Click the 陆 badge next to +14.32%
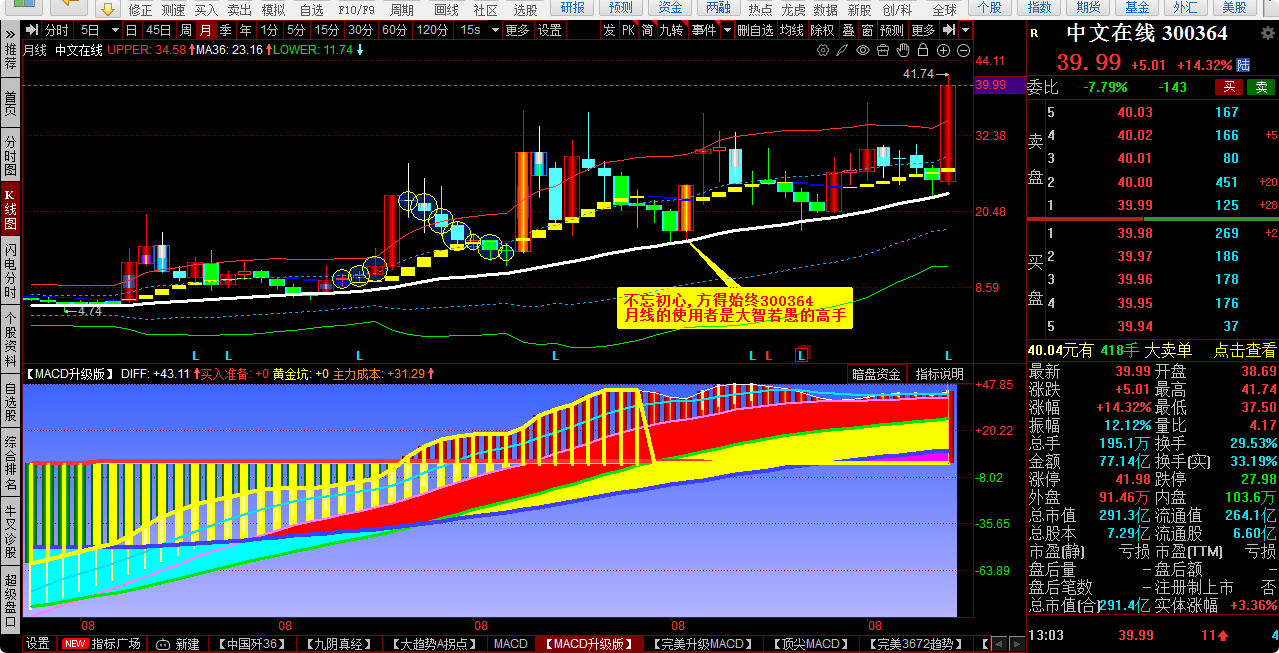1279x653 pixels. [1243, 65]
